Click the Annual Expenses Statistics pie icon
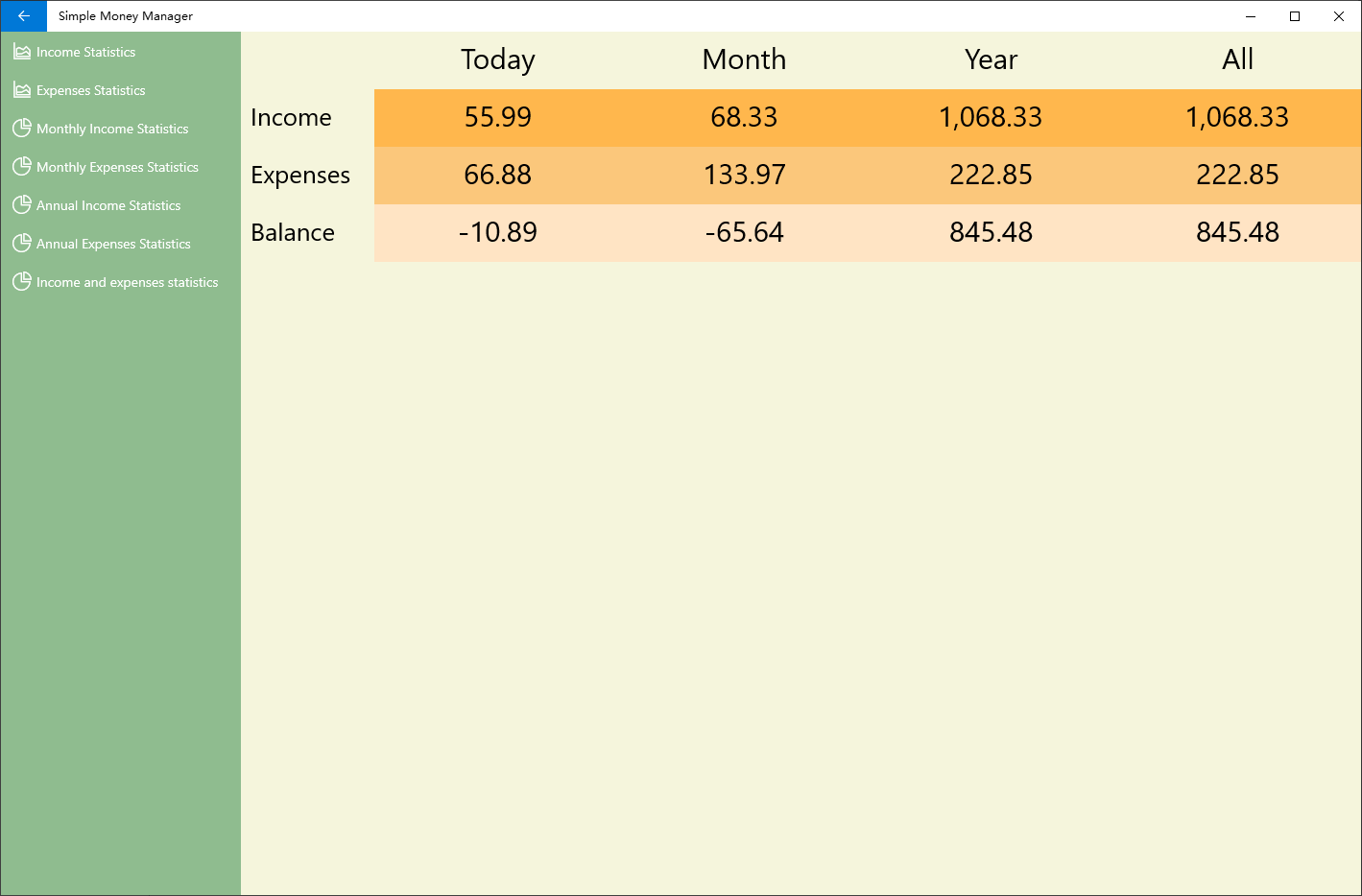 21,243
